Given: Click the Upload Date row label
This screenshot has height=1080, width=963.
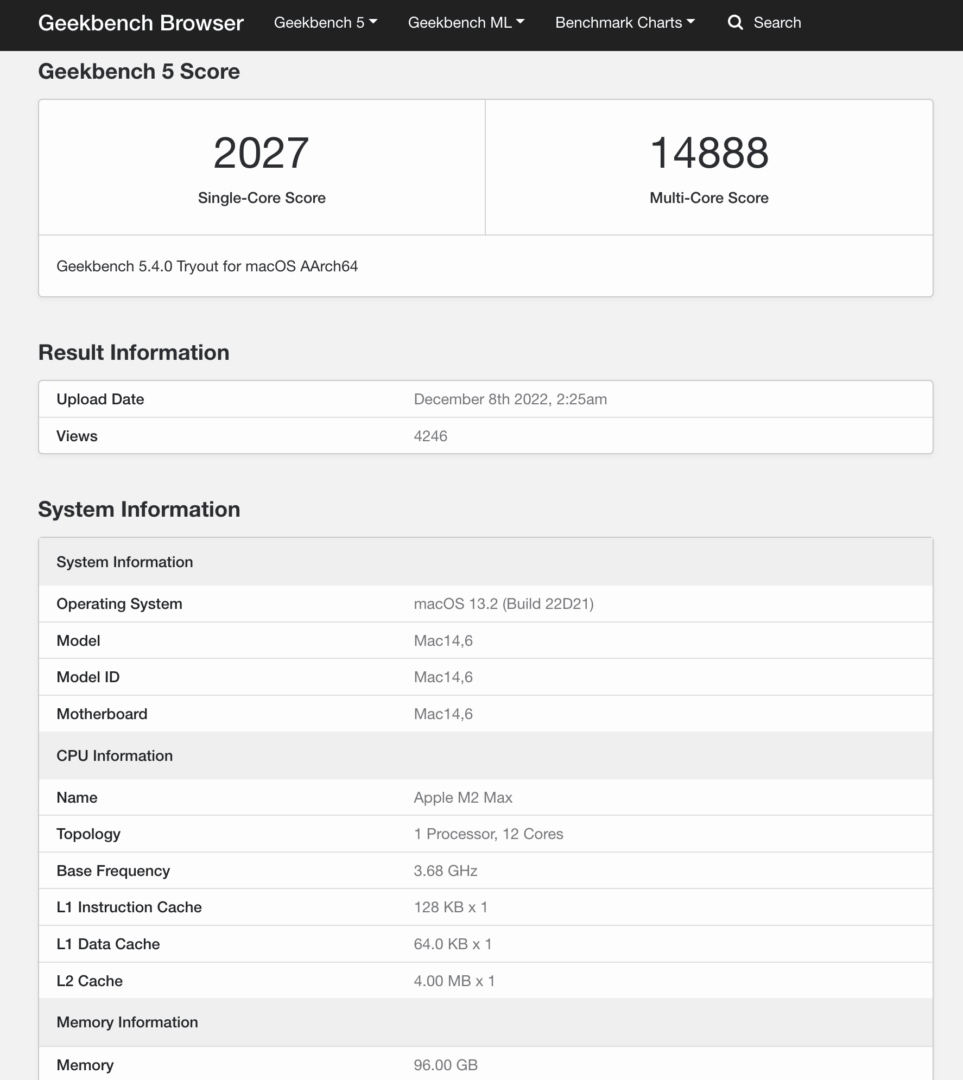Looking at the screenshot, I should (100, 399).
